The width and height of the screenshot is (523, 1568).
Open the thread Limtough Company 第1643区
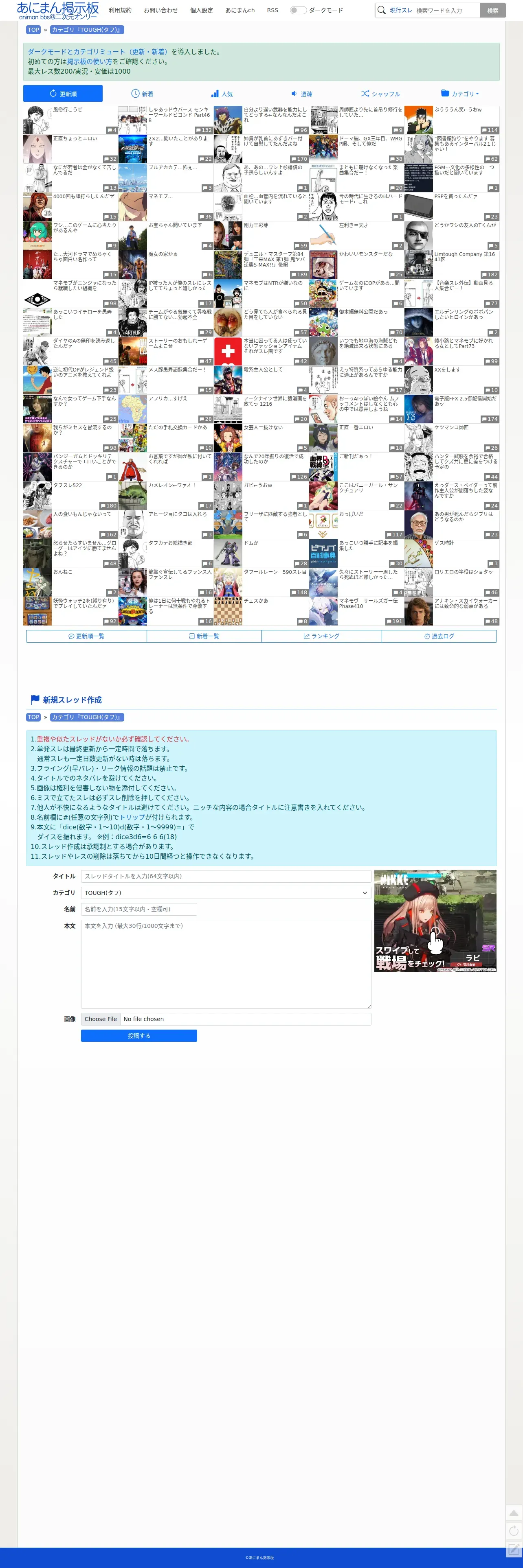point(452,265)
